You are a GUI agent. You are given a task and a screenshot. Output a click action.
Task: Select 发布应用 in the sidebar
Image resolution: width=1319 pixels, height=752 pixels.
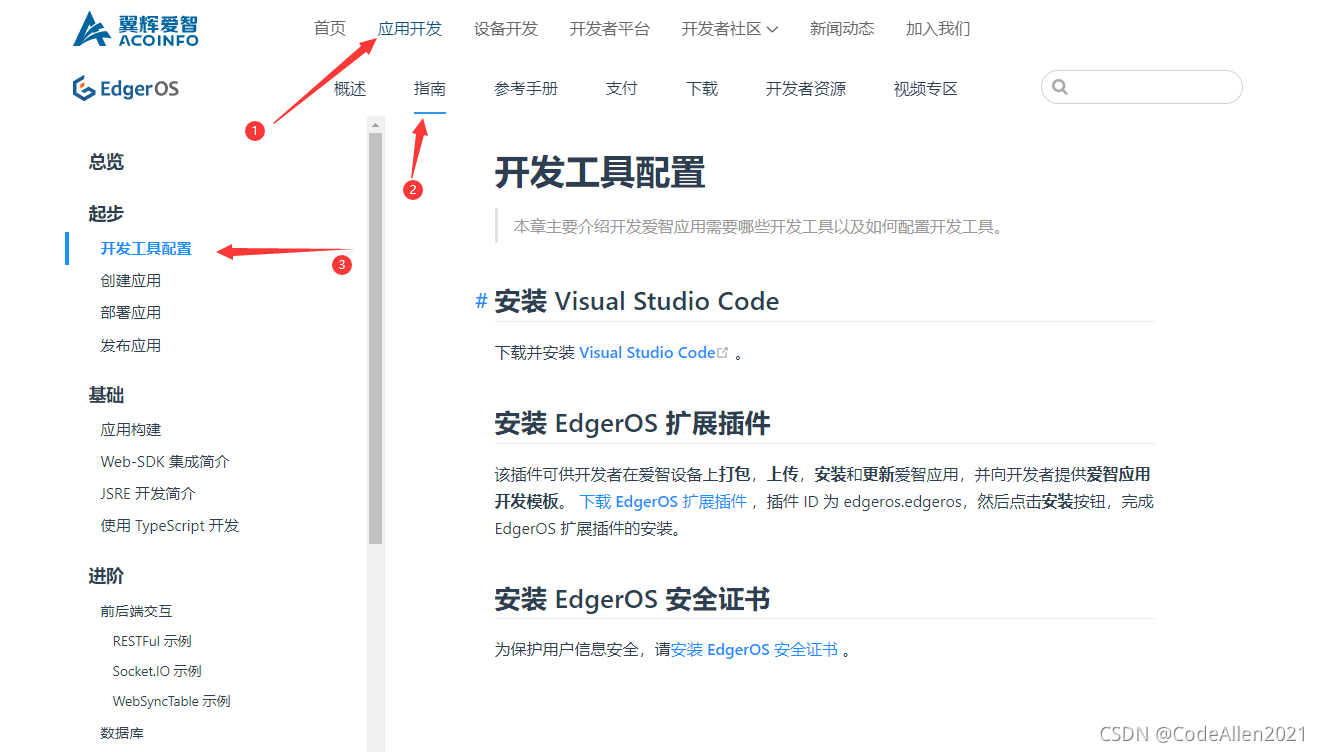coord(131,346)
